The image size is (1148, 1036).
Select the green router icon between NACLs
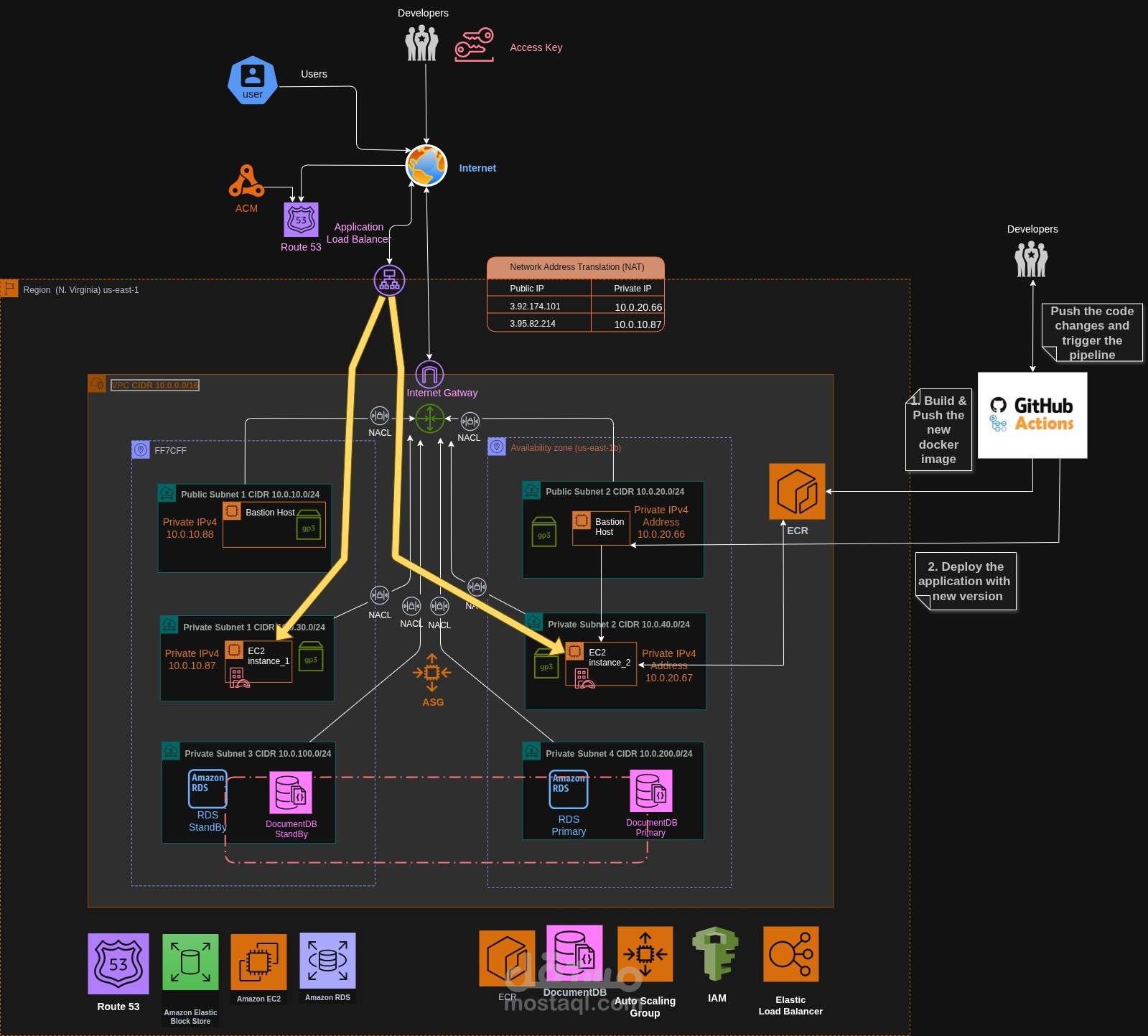(430, 418)
